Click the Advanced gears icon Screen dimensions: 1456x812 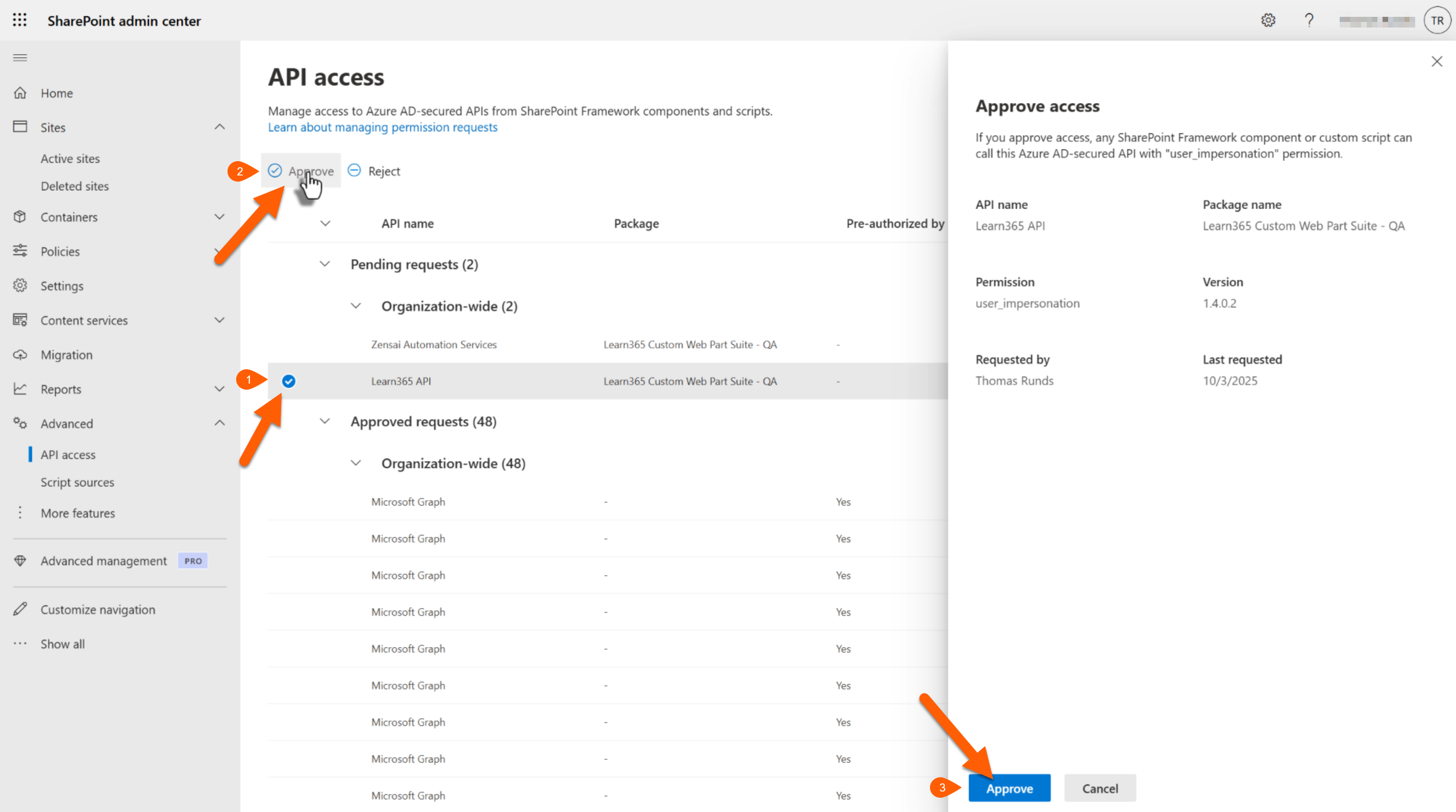point(20,423)
